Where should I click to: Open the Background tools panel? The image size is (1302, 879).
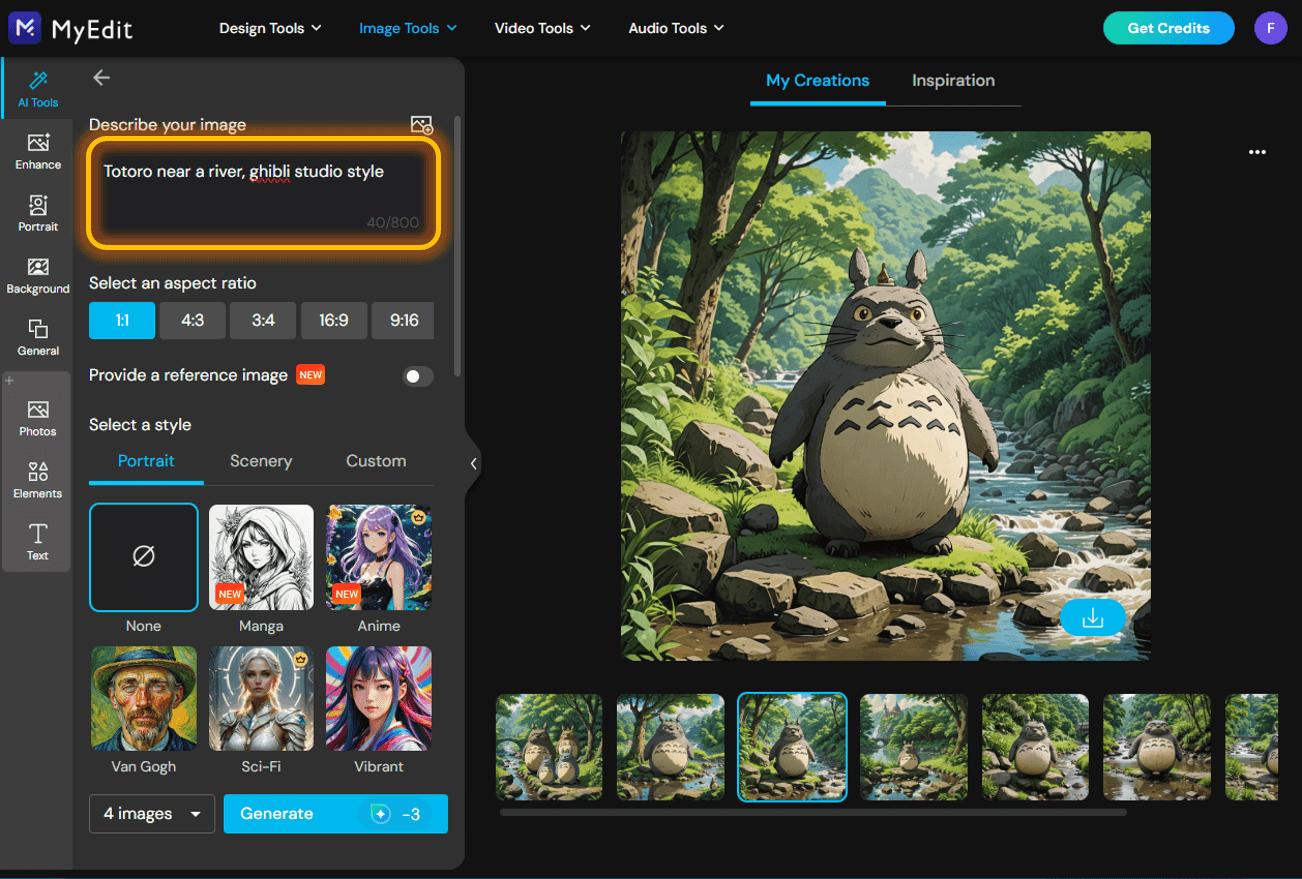[37, 276]
